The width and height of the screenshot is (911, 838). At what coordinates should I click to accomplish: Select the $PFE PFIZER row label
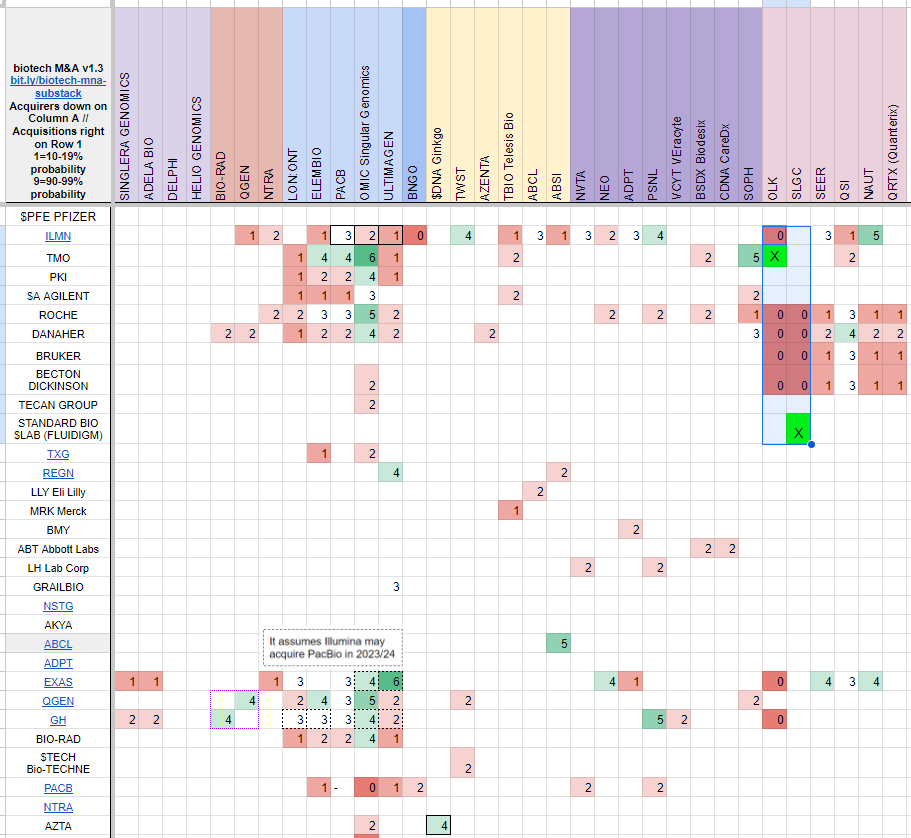(x=58, y=217)
